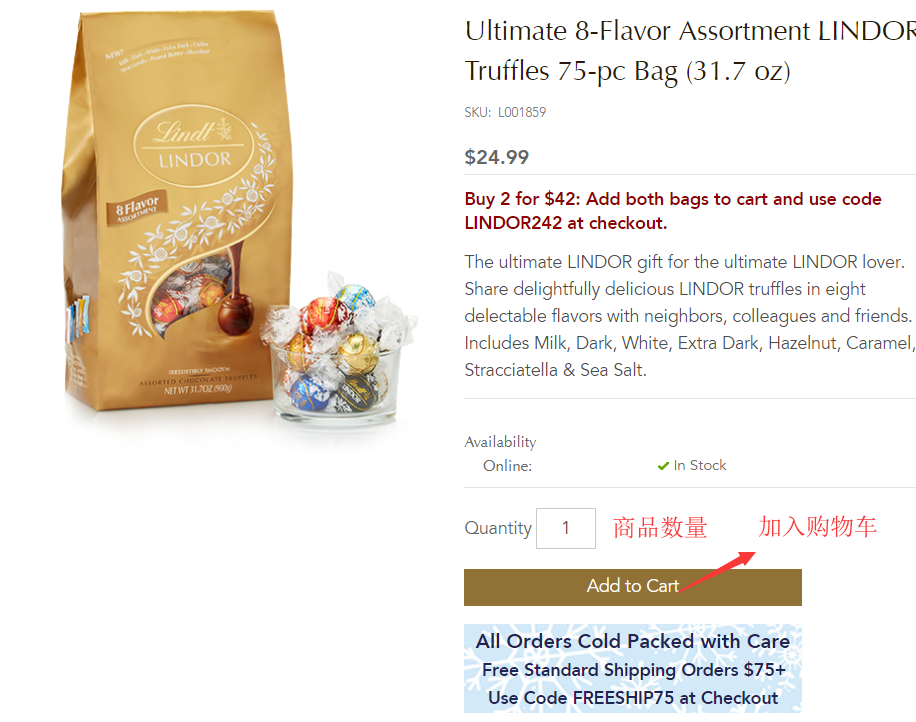
Task: Click the 8 Flavor Assortment label on bag
Action: point(137,209)
